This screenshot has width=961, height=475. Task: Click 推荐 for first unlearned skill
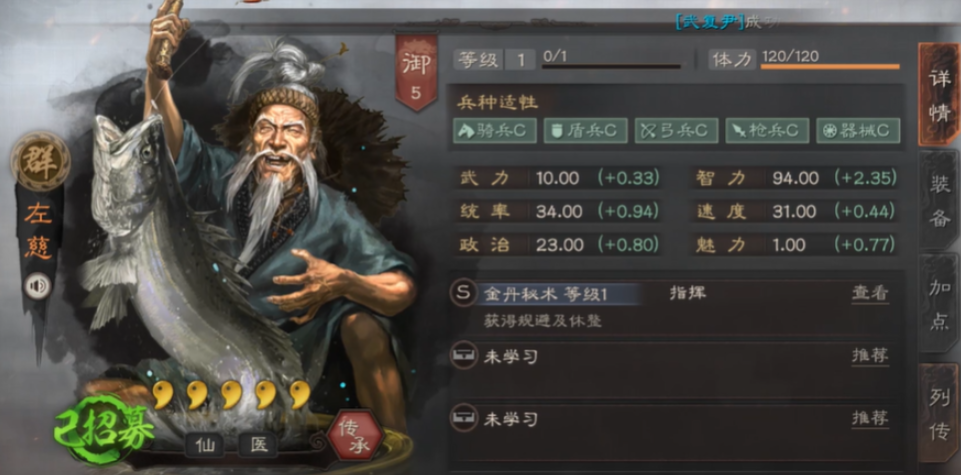pyautogui.click(x=870, y=355)
